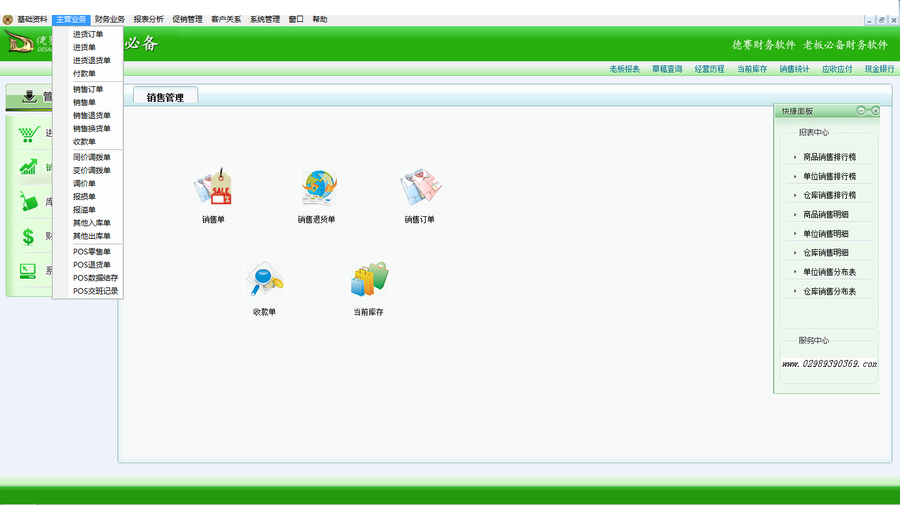Open 单位销售分布表 in the quick panel
This screenshot has width=900, height=505.
click(x=829, y=272)
